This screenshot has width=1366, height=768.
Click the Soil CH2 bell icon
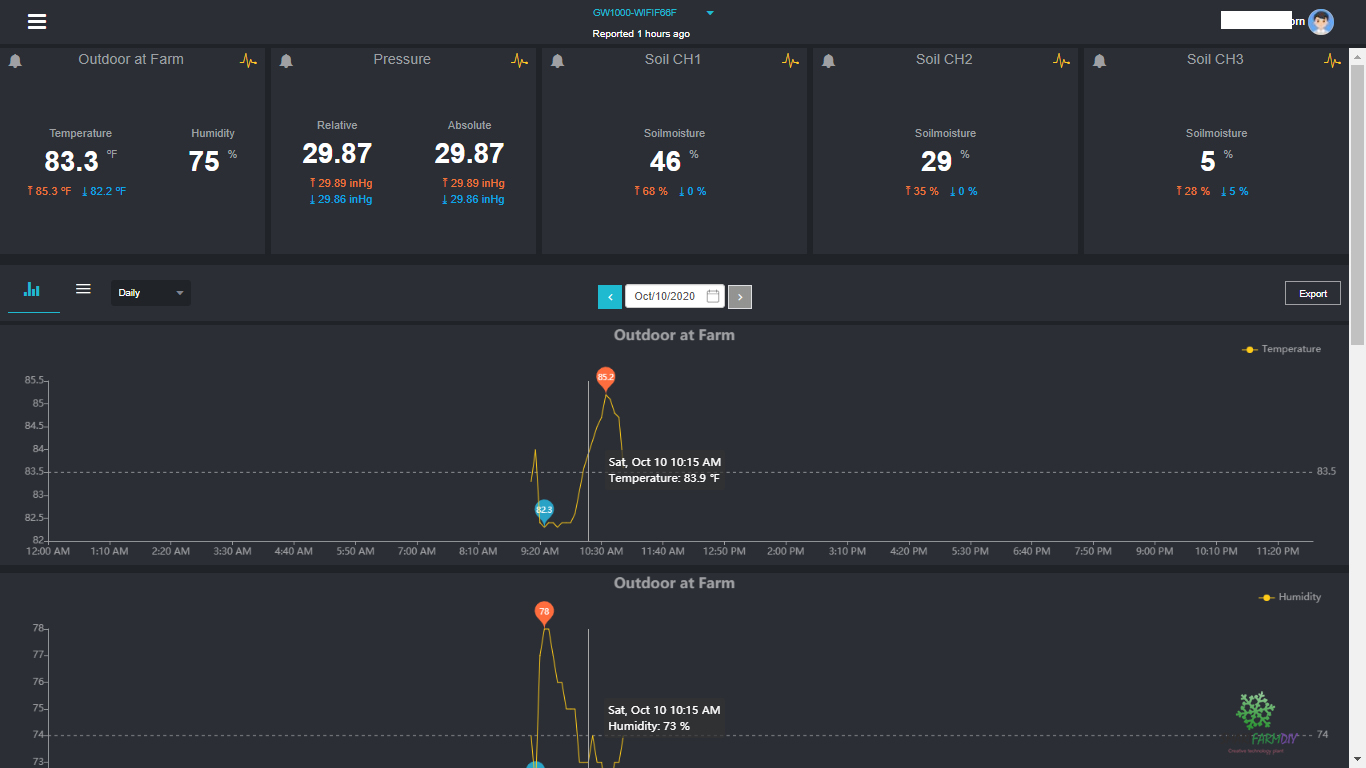828,61
